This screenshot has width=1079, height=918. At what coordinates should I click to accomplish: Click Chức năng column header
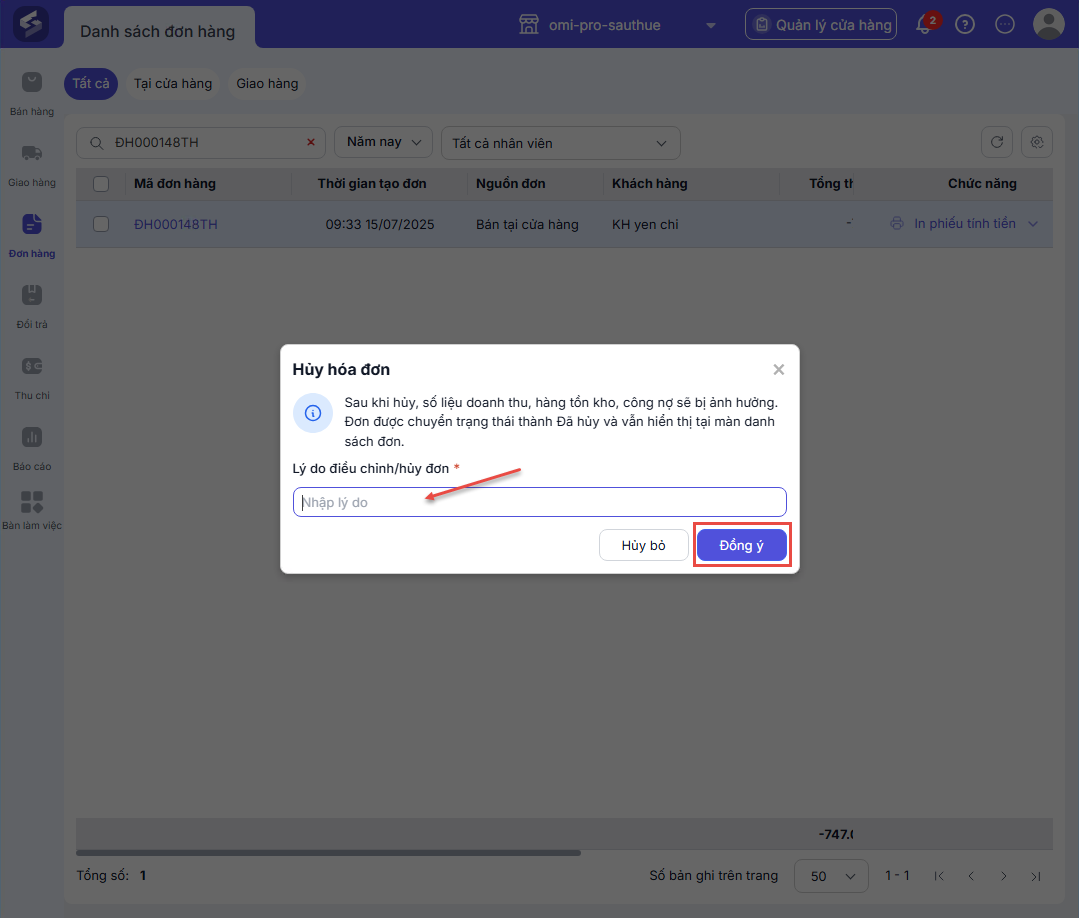click(x=982, y=184)
